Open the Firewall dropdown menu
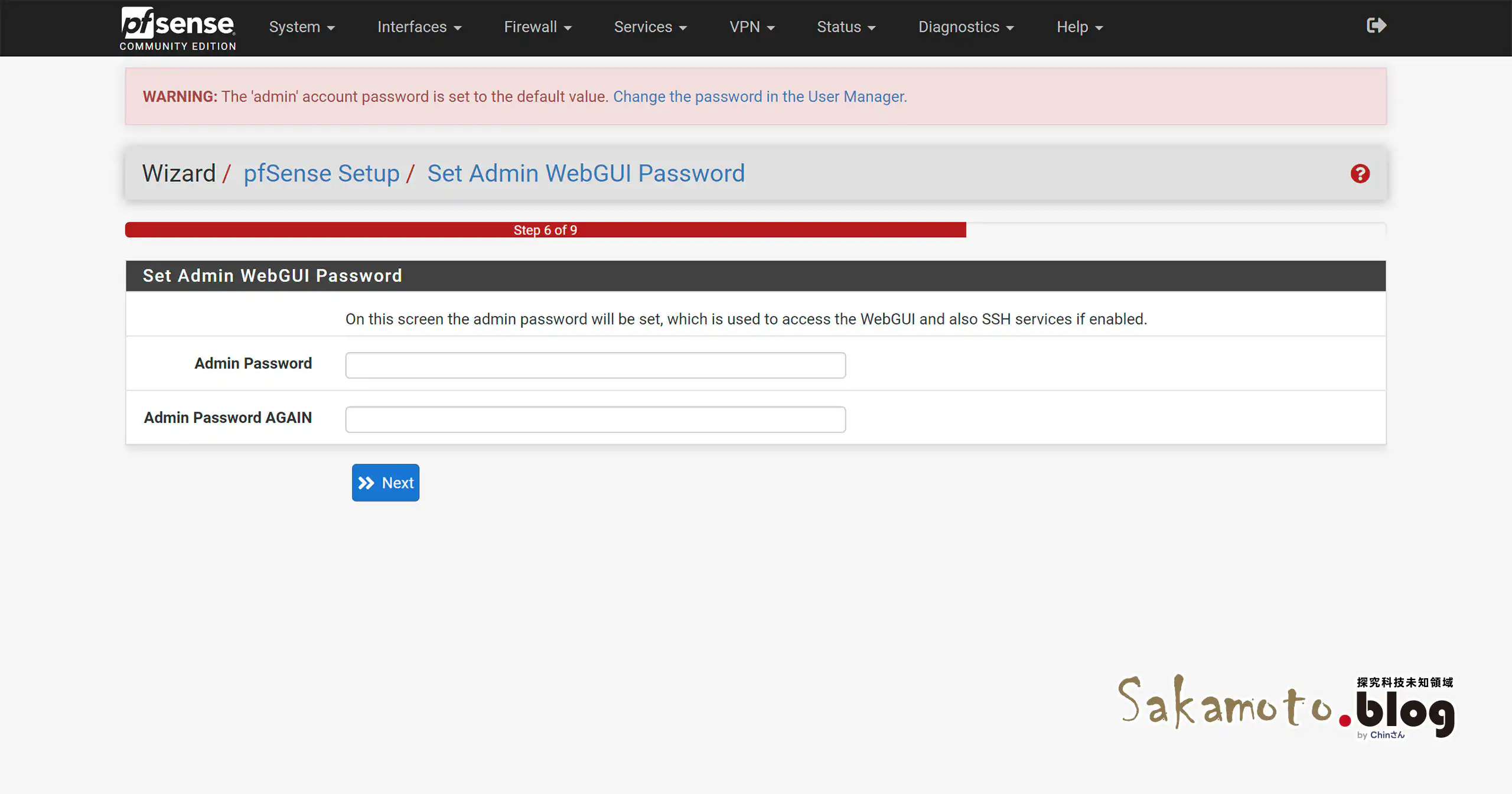The width and height of the screenshot is (1512, 794). point(537,27)
